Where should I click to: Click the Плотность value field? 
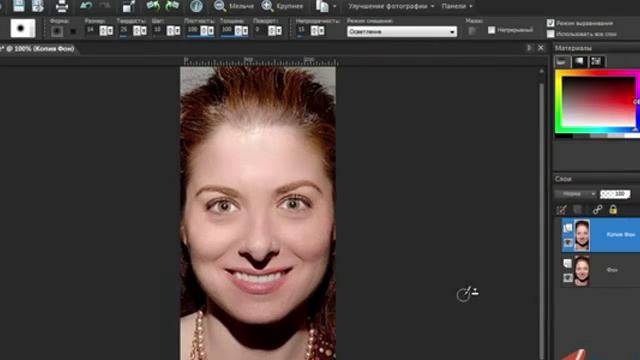coord(193,30)
